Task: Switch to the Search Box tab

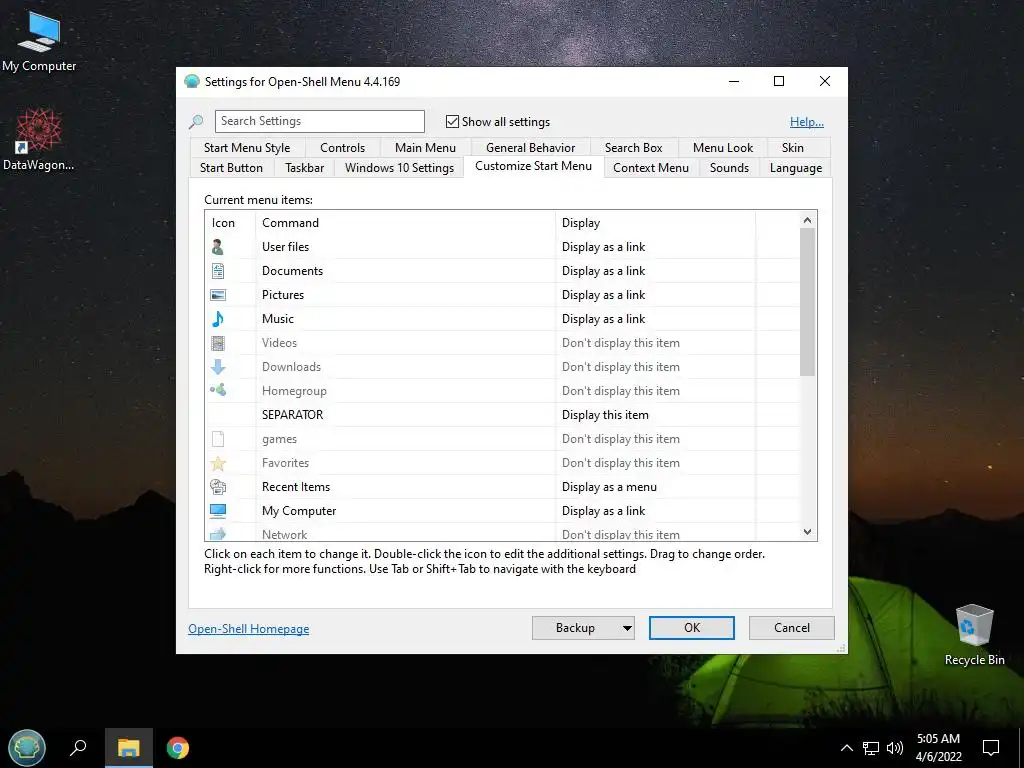Action: point(633,148)
